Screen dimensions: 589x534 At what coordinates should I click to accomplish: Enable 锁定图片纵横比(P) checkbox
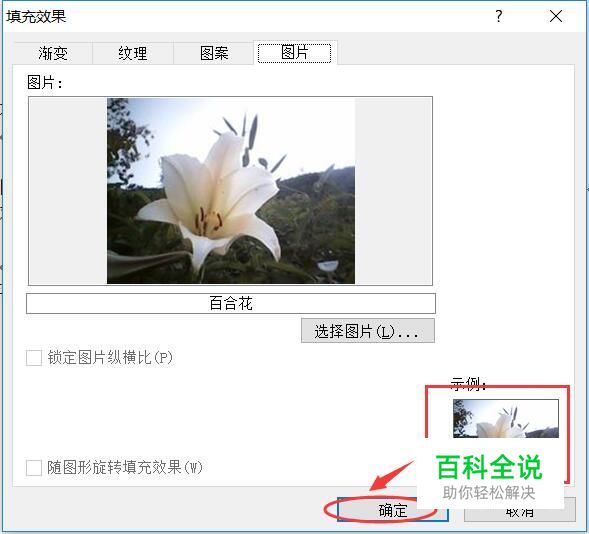click(x=34, y=358)
